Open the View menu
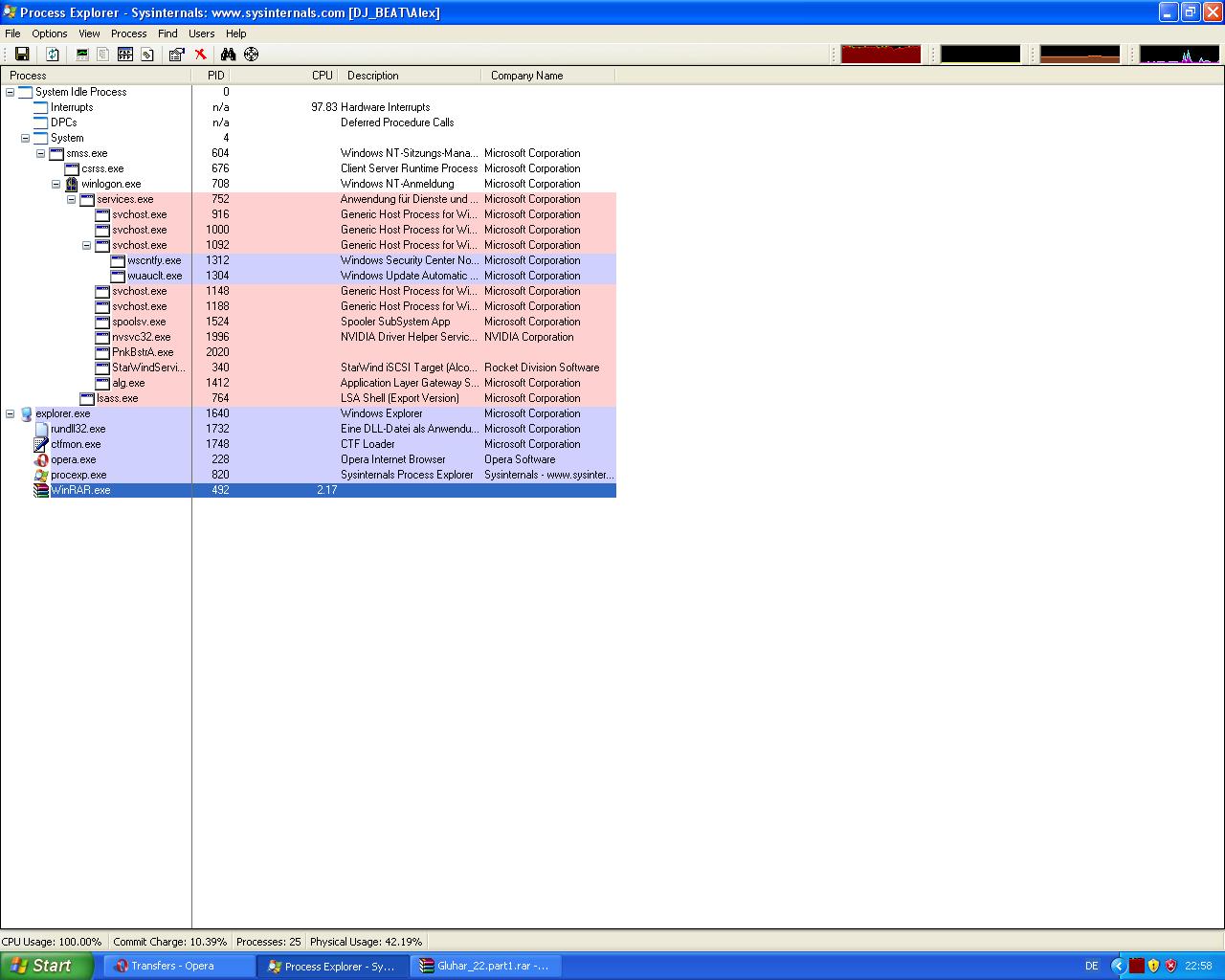This screenshot has width=1225, height=980. 89,33
